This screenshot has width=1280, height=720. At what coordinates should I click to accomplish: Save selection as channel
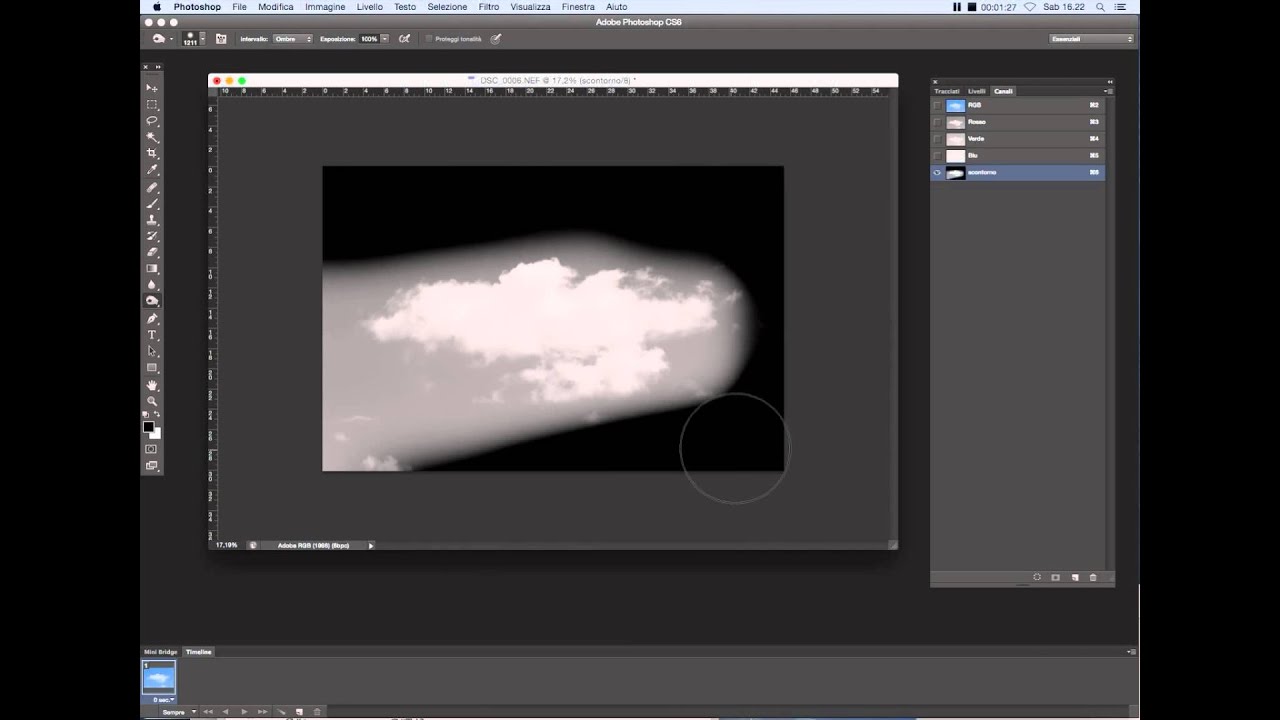pos(1055,577)
